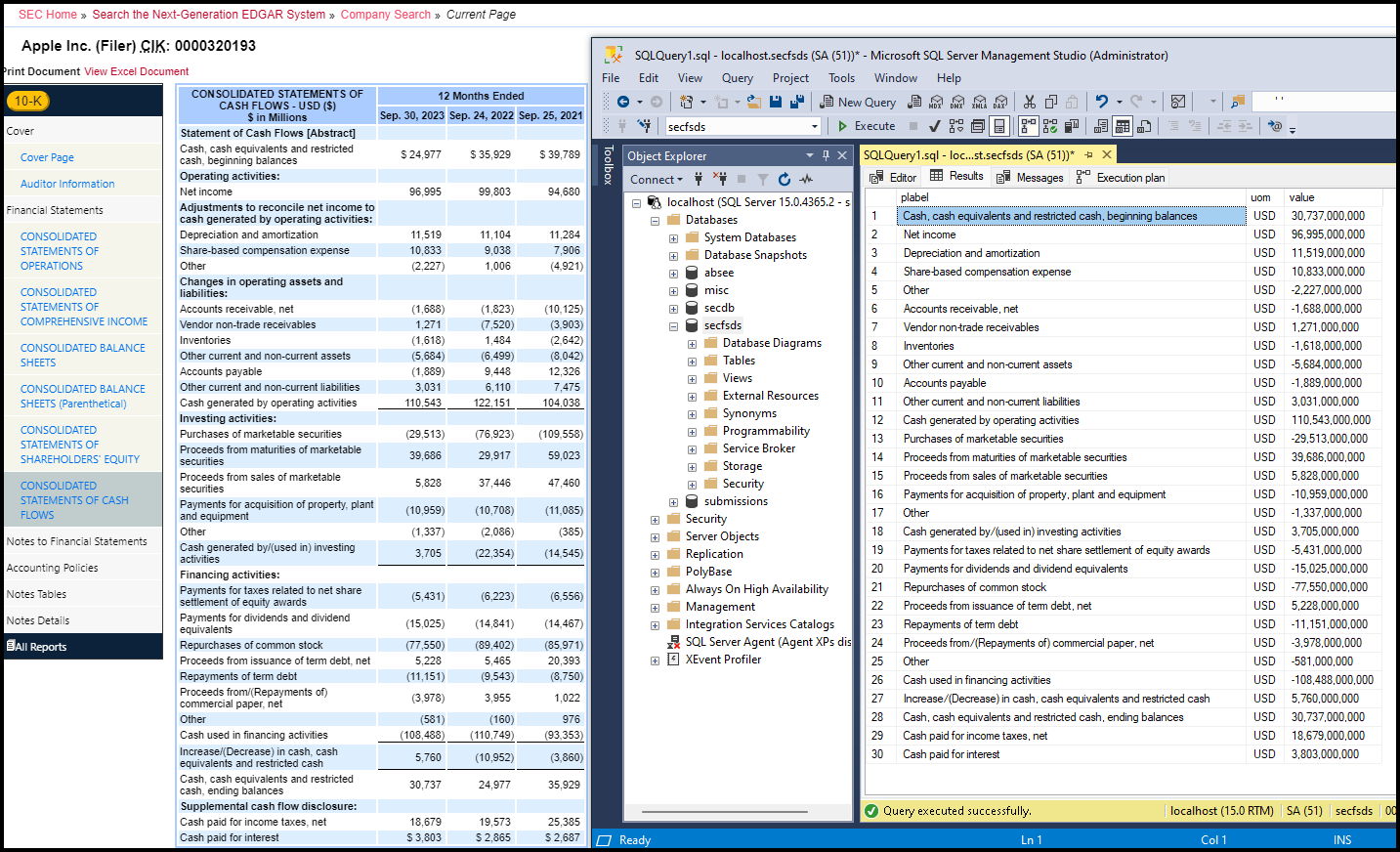Click Display Estimated Execution Plan icon
Image resolution: width=1400 pixels, height=852 pixels.
click(x=956, y=126)
